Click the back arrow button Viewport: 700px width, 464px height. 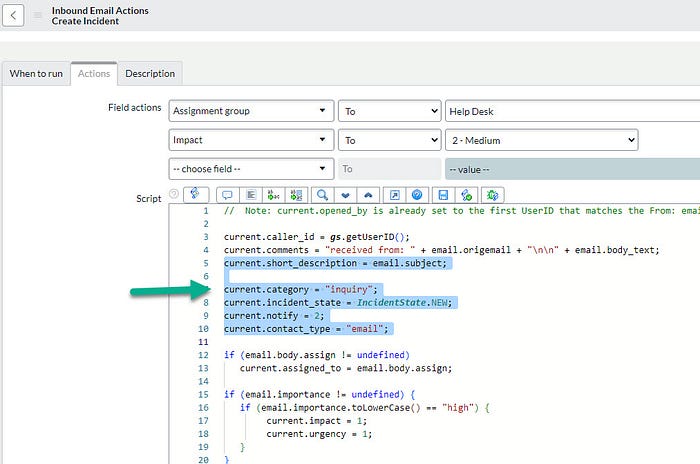click(15, 16)
